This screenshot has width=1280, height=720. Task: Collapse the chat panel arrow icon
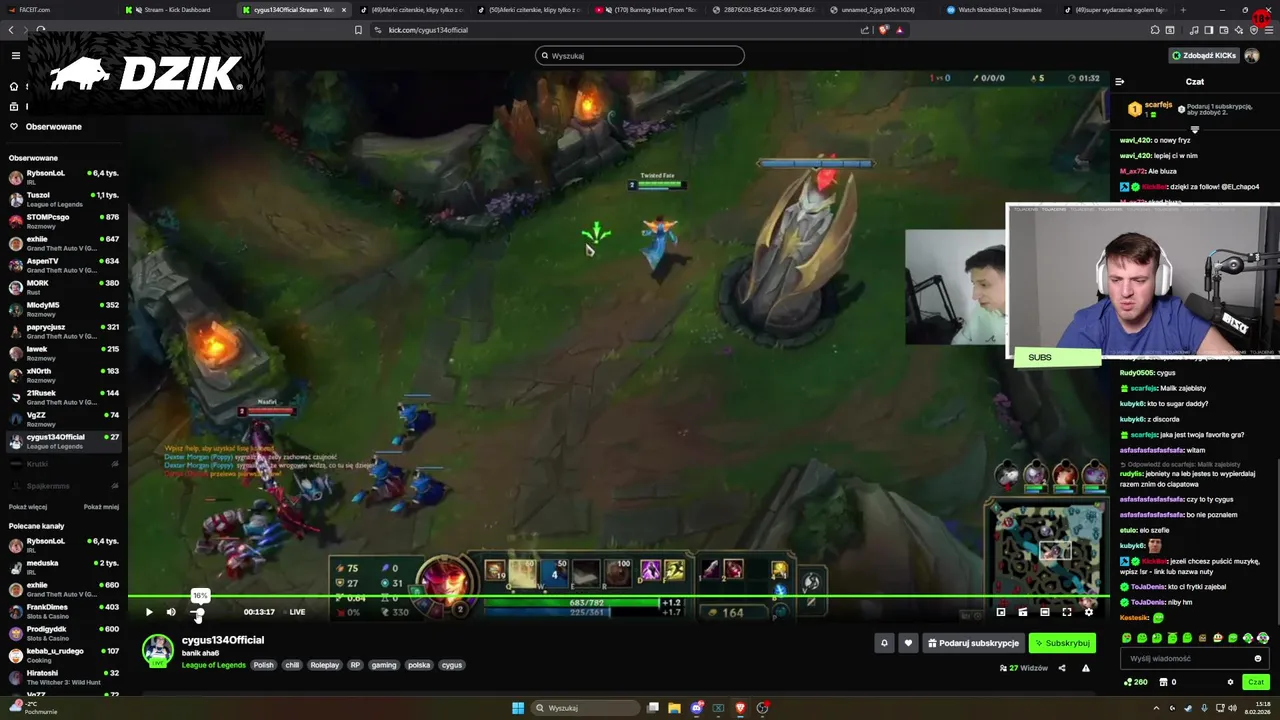pyautogui.click(x=1120, y=82)
